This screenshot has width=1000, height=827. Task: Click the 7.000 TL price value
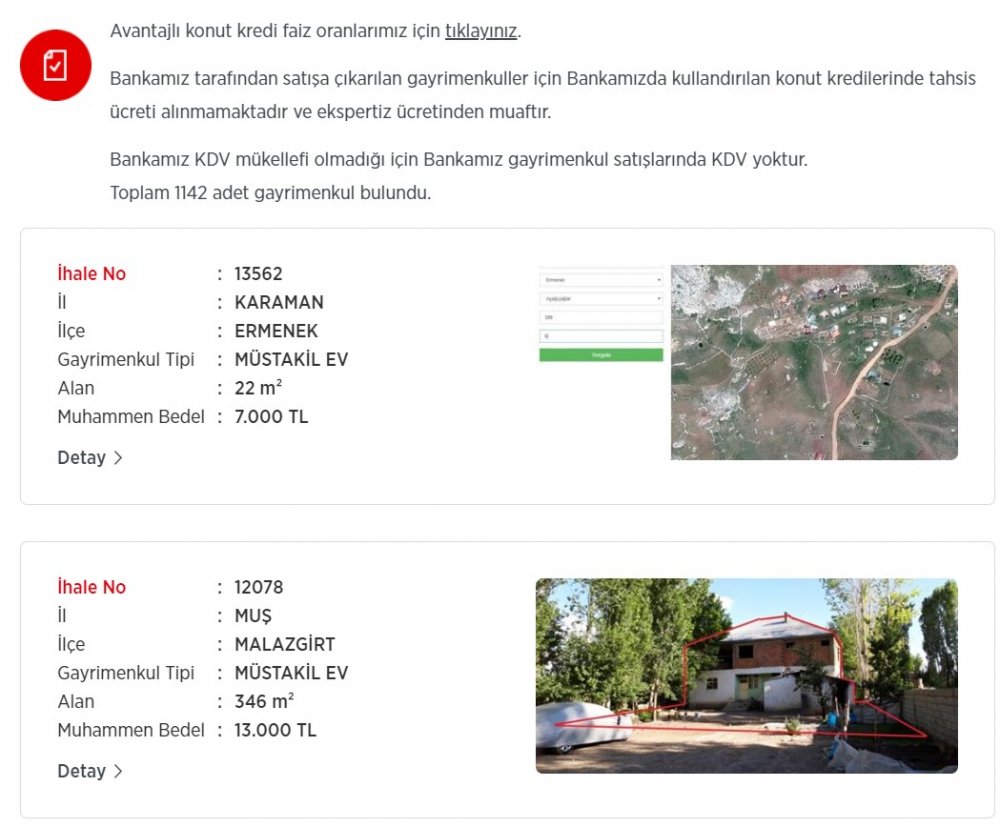pos(271,417)
